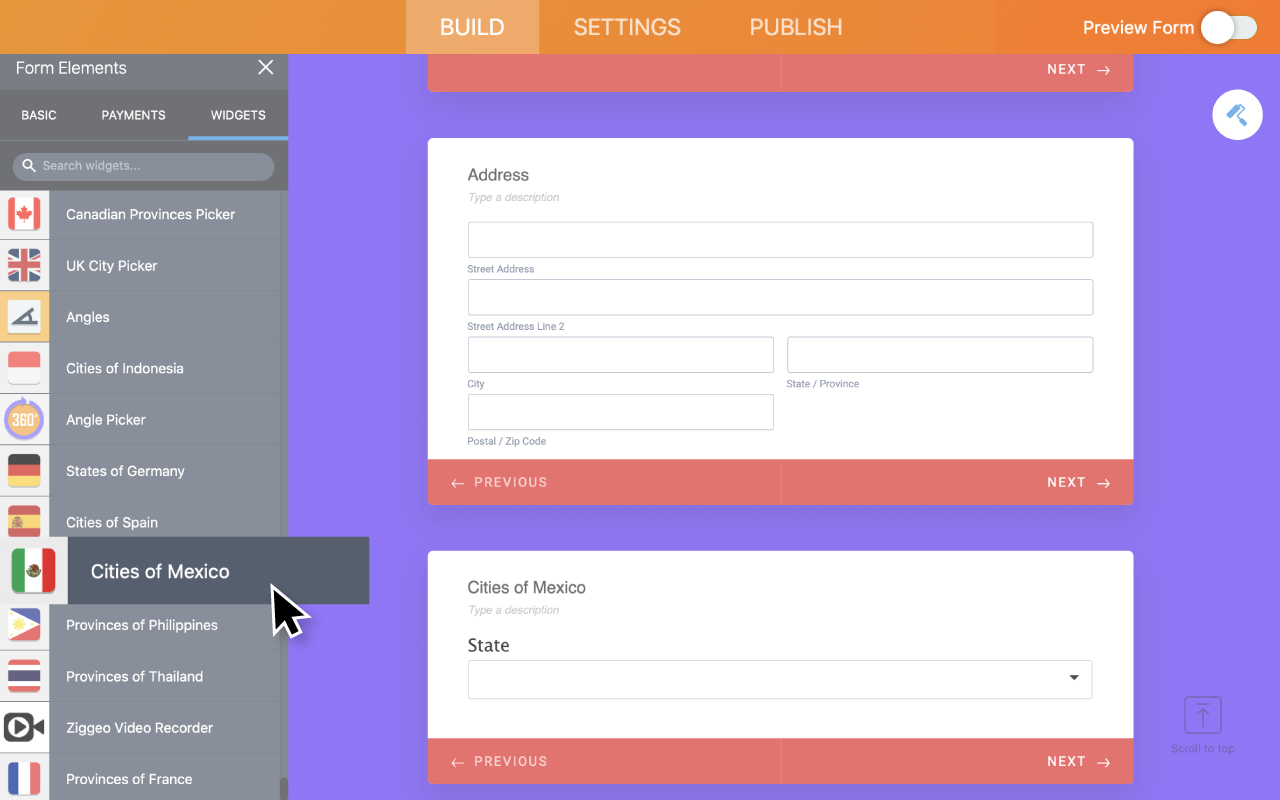Close the Form Elements panel
The height and width of the screenshot is (800, 1280).
click(x=265, y=67)
